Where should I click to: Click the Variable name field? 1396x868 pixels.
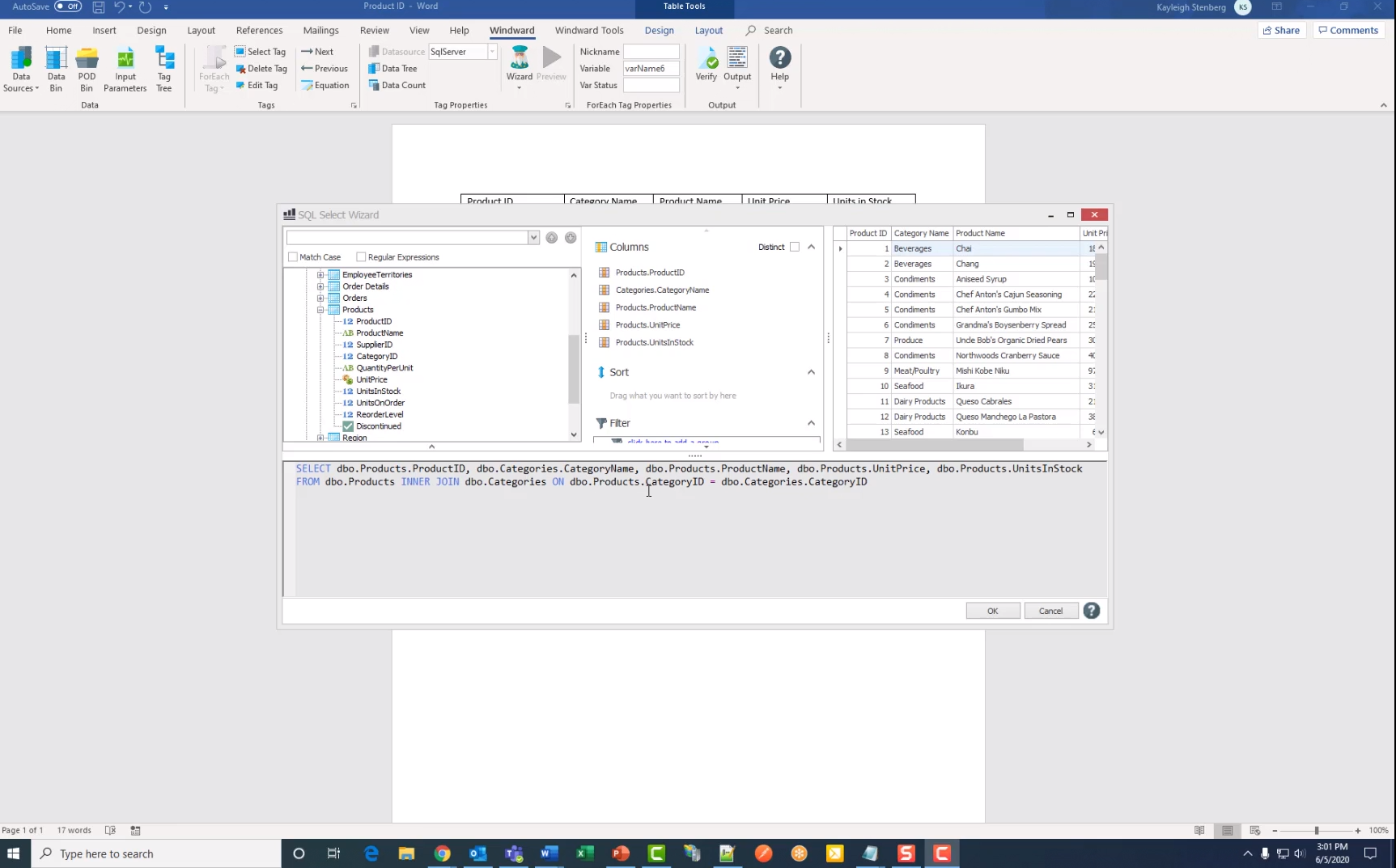[651, 69]
